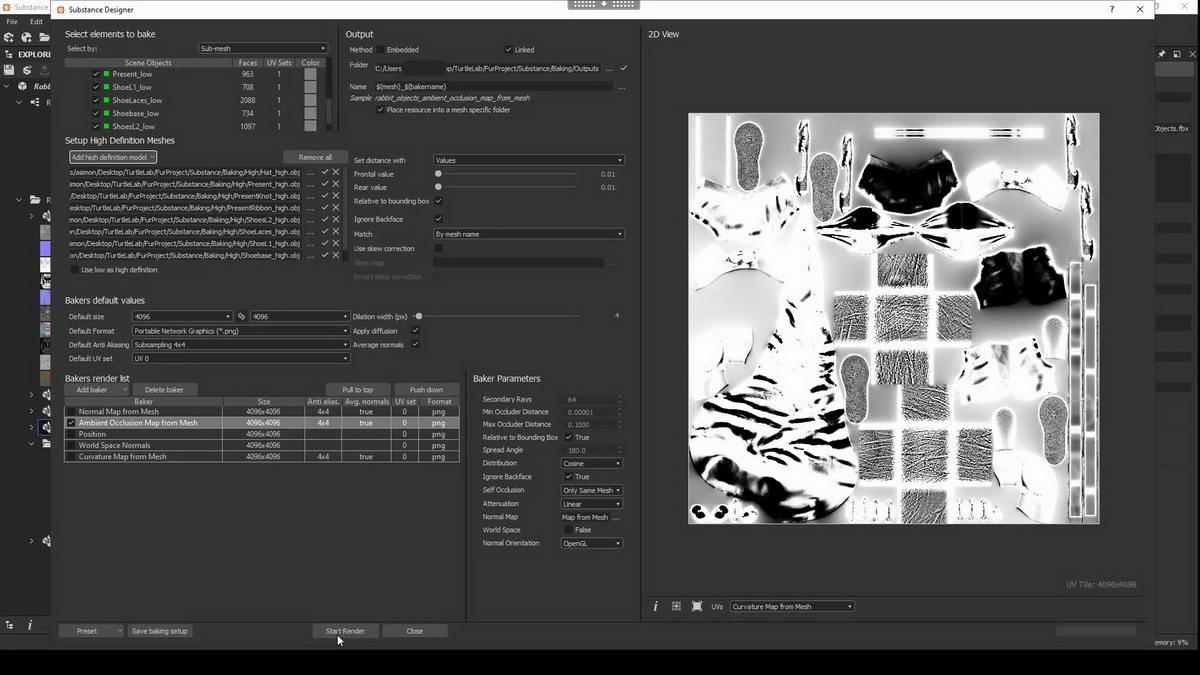The image size is (1200, 675).
Task: Remove the ShoeL1_high.obj mesh entry
Action: 336,243
